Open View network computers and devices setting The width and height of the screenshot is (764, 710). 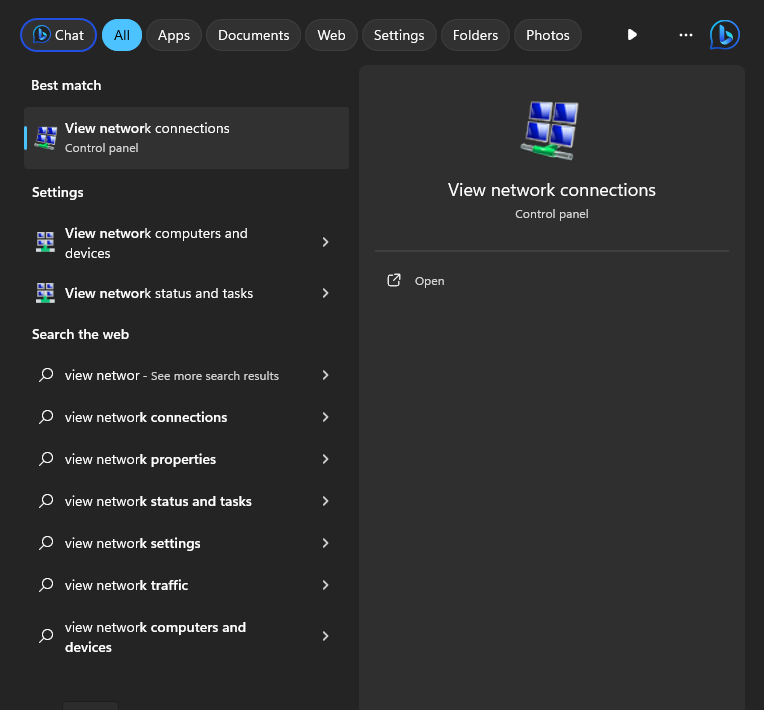pos(187,243)
